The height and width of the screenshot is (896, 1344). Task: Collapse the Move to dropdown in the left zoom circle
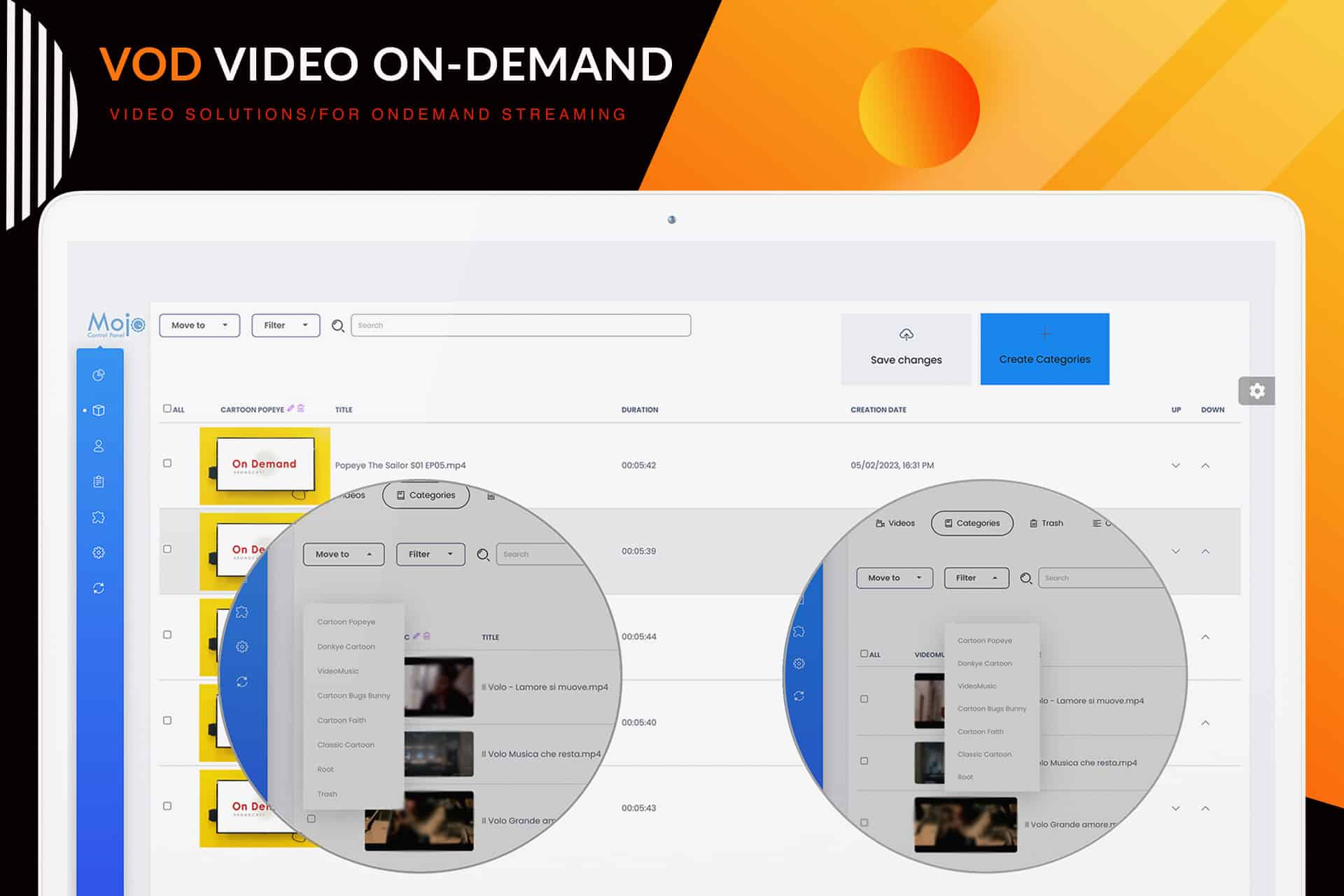coord(344,554)
